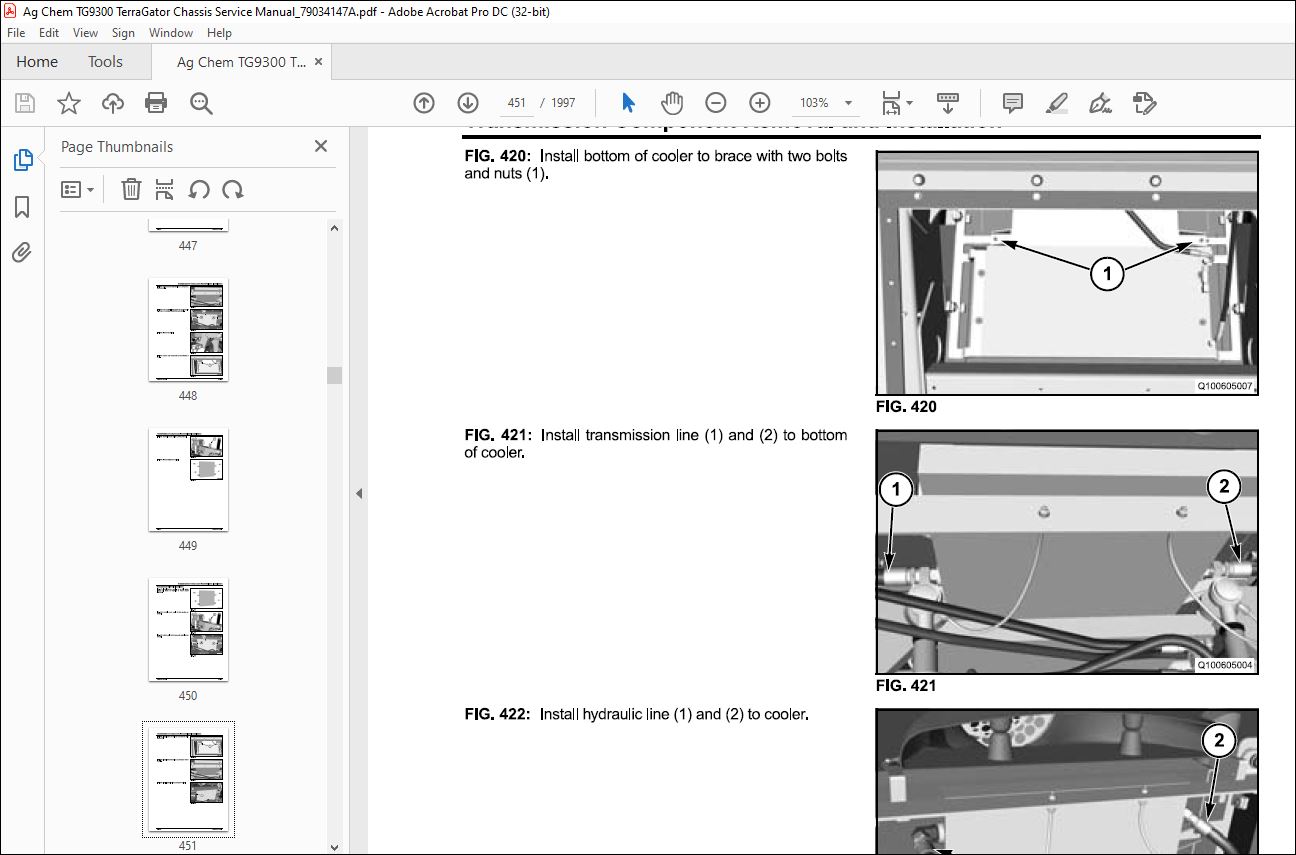
Task: Open the File menu
Action: pyautogui.click(x=16, y=33)
